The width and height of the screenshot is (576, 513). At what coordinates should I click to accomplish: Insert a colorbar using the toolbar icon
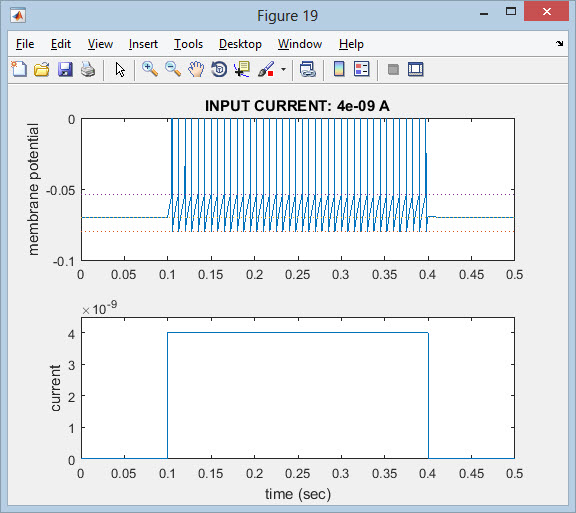(339, 69)
